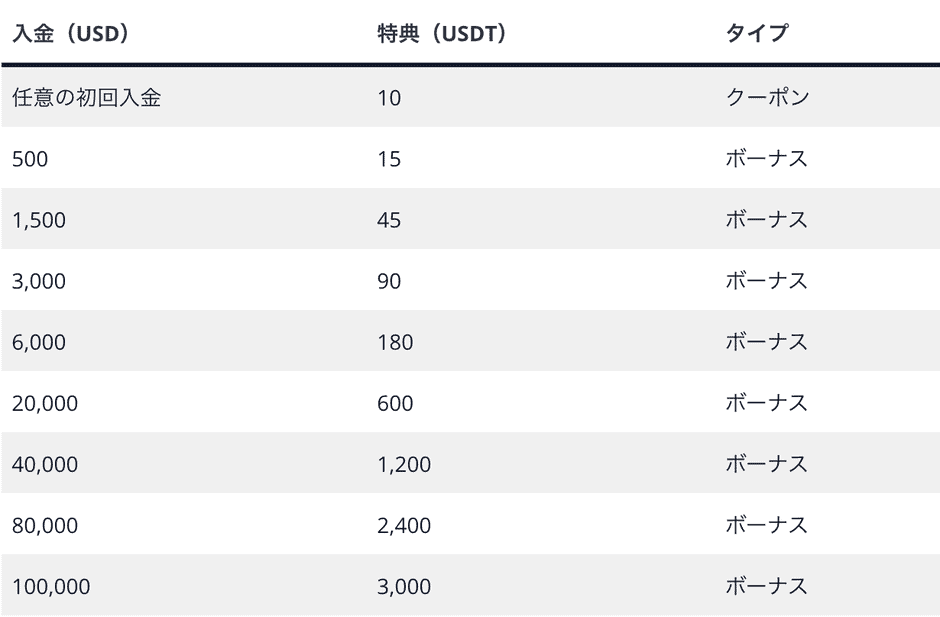Viewport: 940px width, 617px height.
Task: Click the クーポン type cell
Action: (x=767, y=97)
